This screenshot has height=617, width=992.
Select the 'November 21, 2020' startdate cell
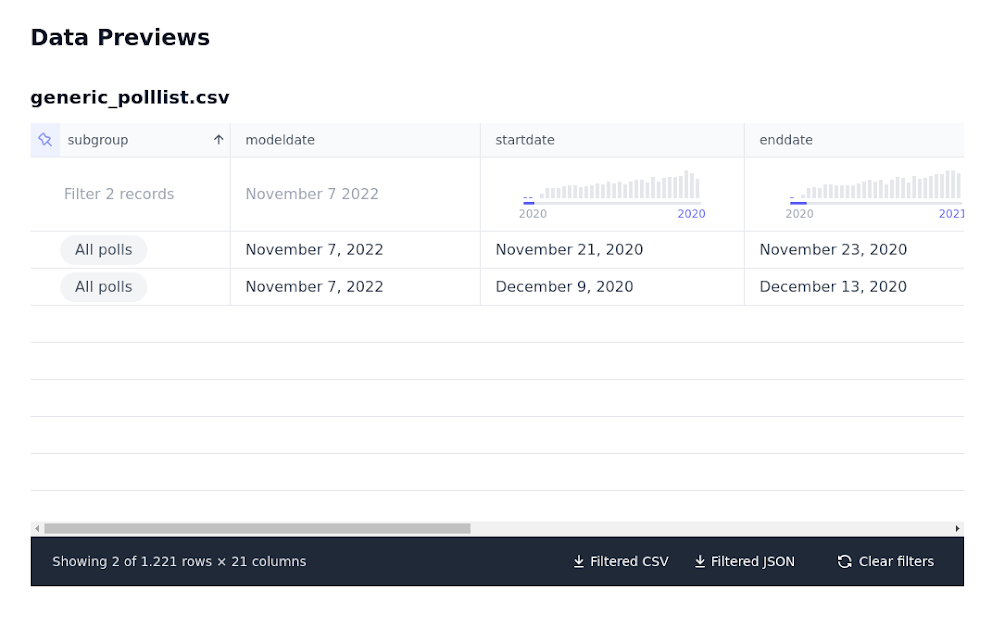tap(612, 250)
